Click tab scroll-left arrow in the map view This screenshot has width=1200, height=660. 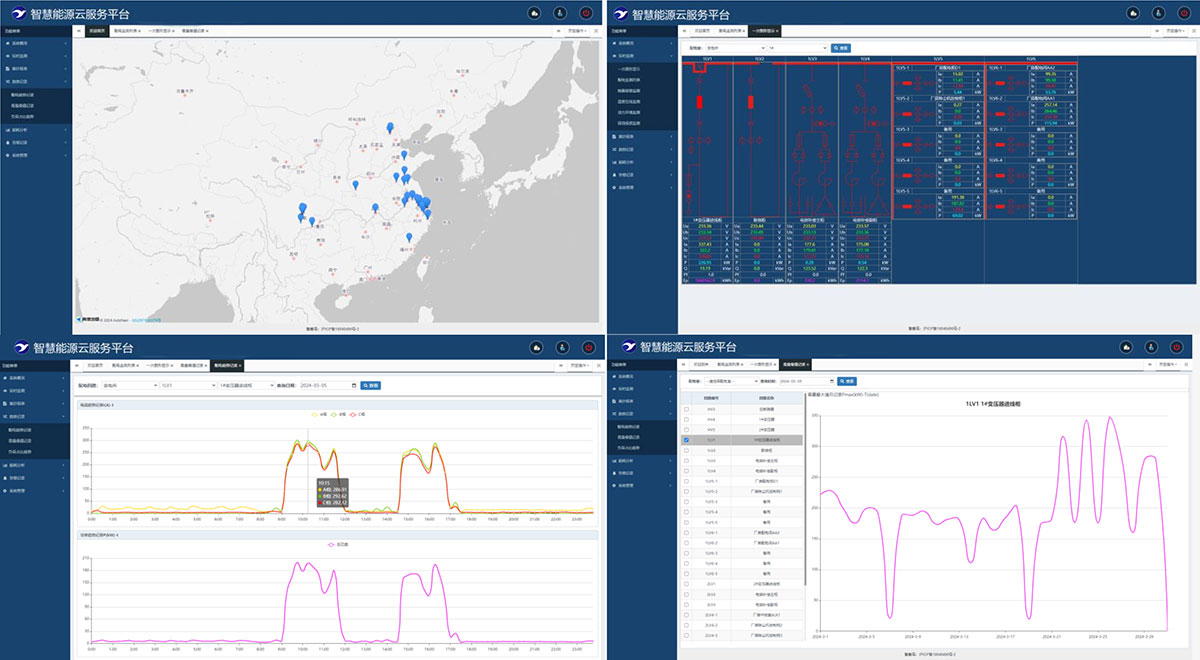[x=77, y=32]
